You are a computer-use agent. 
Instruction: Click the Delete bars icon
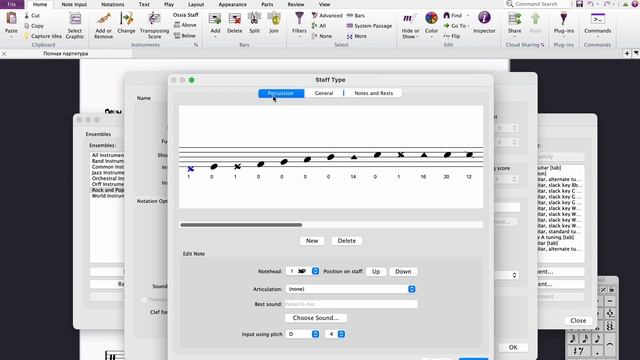pyautogui.click(x=235, y=19)
